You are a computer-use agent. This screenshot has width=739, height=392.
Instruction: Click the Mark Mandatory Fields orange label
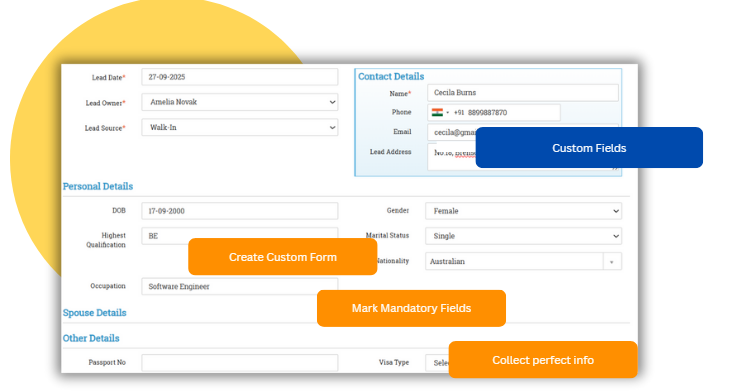(x=411, y=308)
